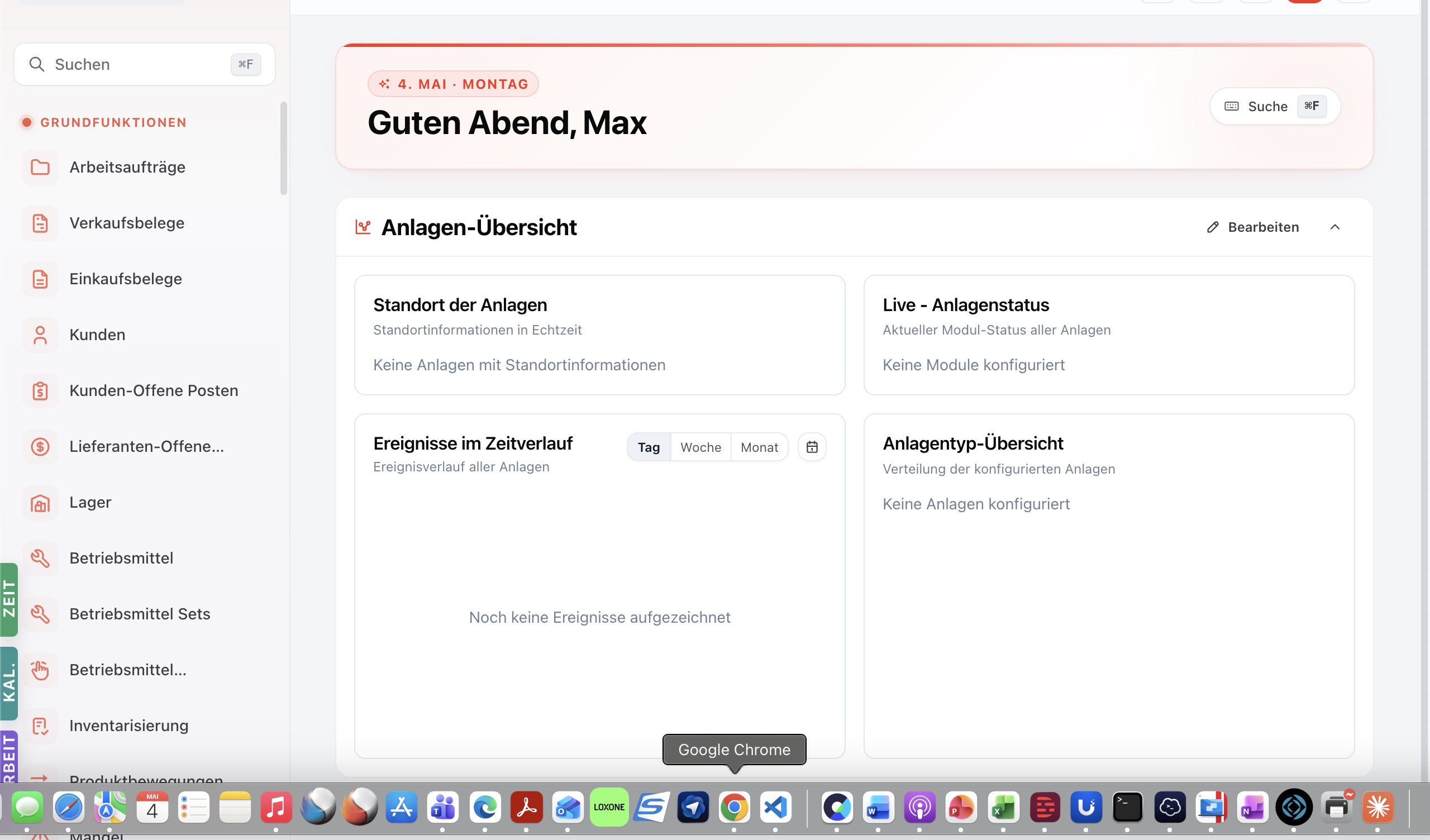Switch to Monat view
1430x840 pixels.
pos(759,447)
